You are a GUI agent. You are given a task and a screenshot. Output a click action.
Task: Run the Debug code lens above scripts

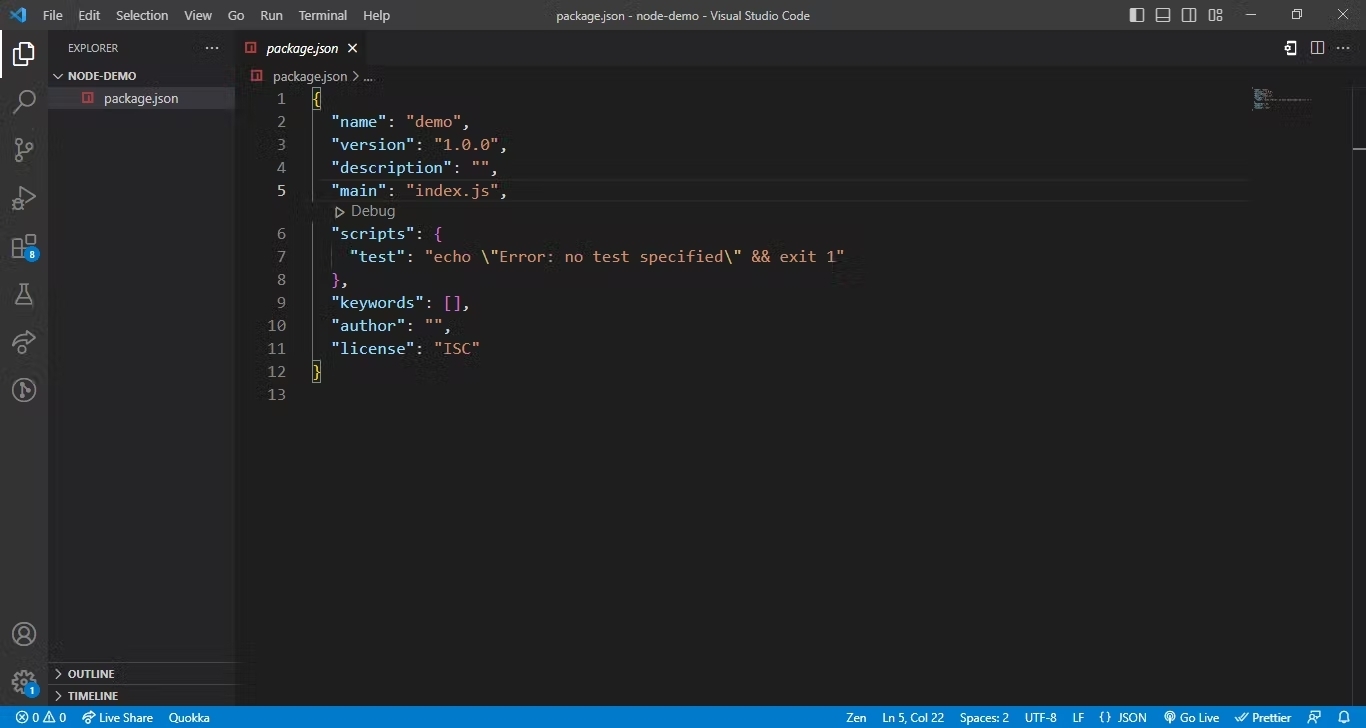click(x=365, y=211)
